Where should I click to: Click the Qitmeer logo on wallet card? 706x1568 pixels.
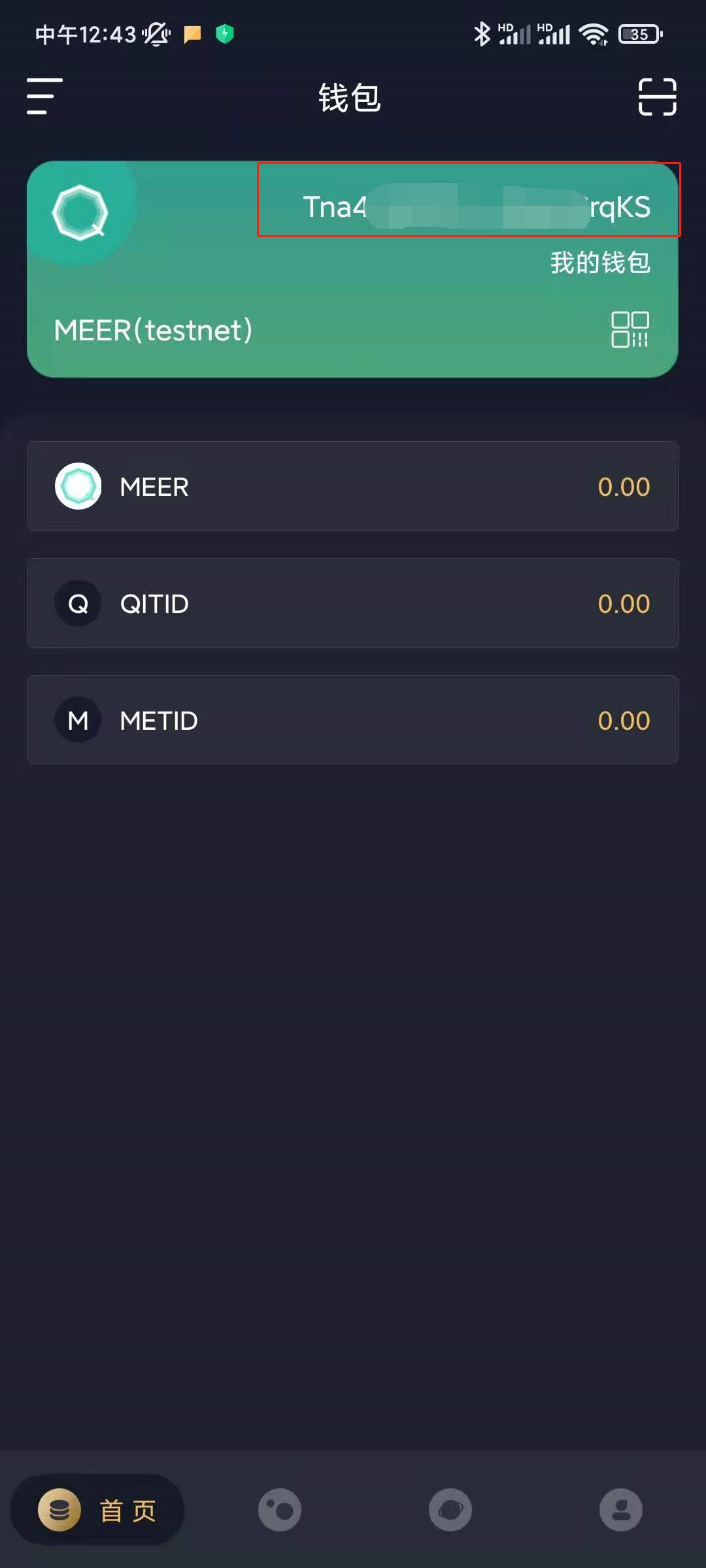(80, 212)
